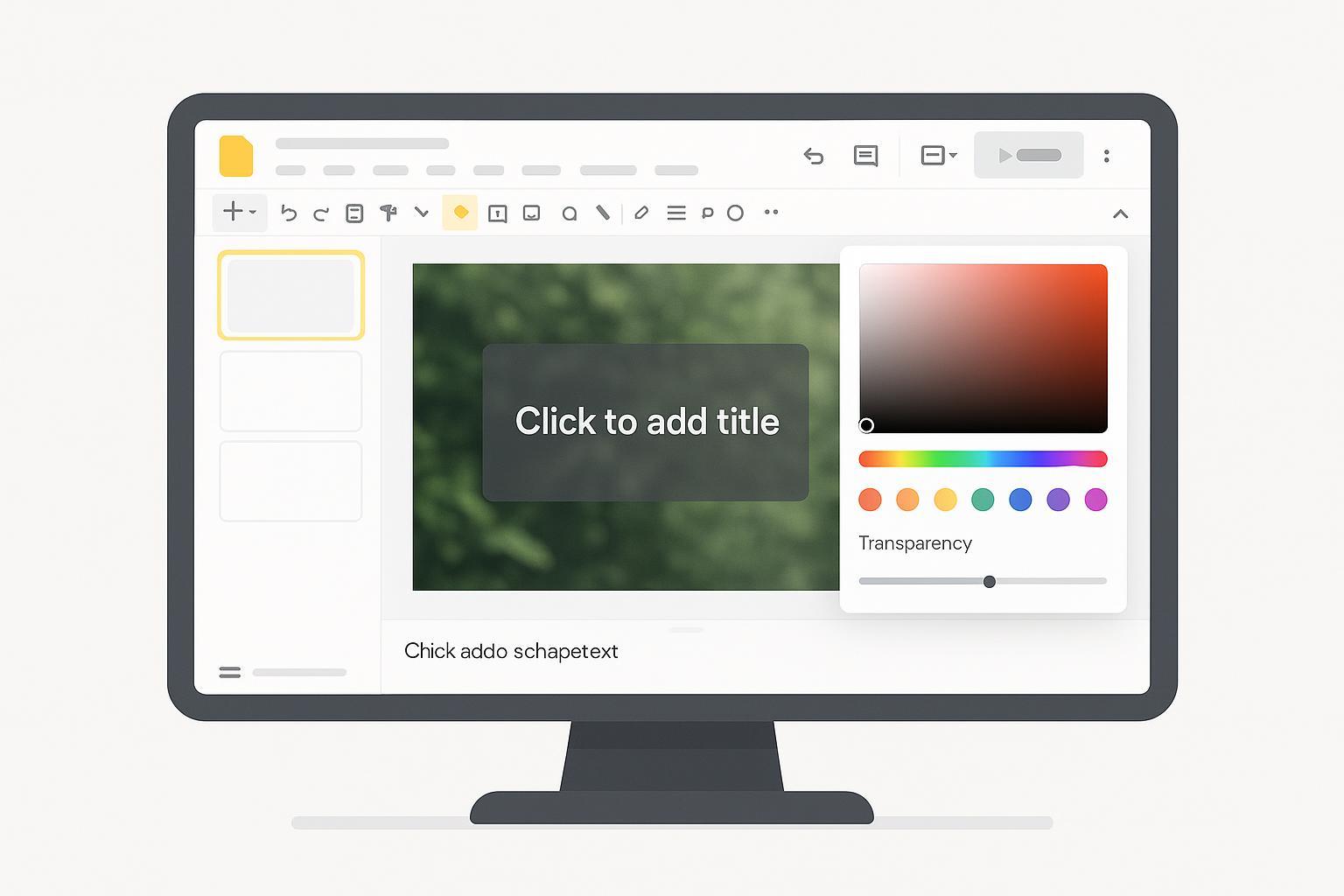1344x896 pixels.
Task: Click the yellow Slides document icon
Action: tap(236, 157)
